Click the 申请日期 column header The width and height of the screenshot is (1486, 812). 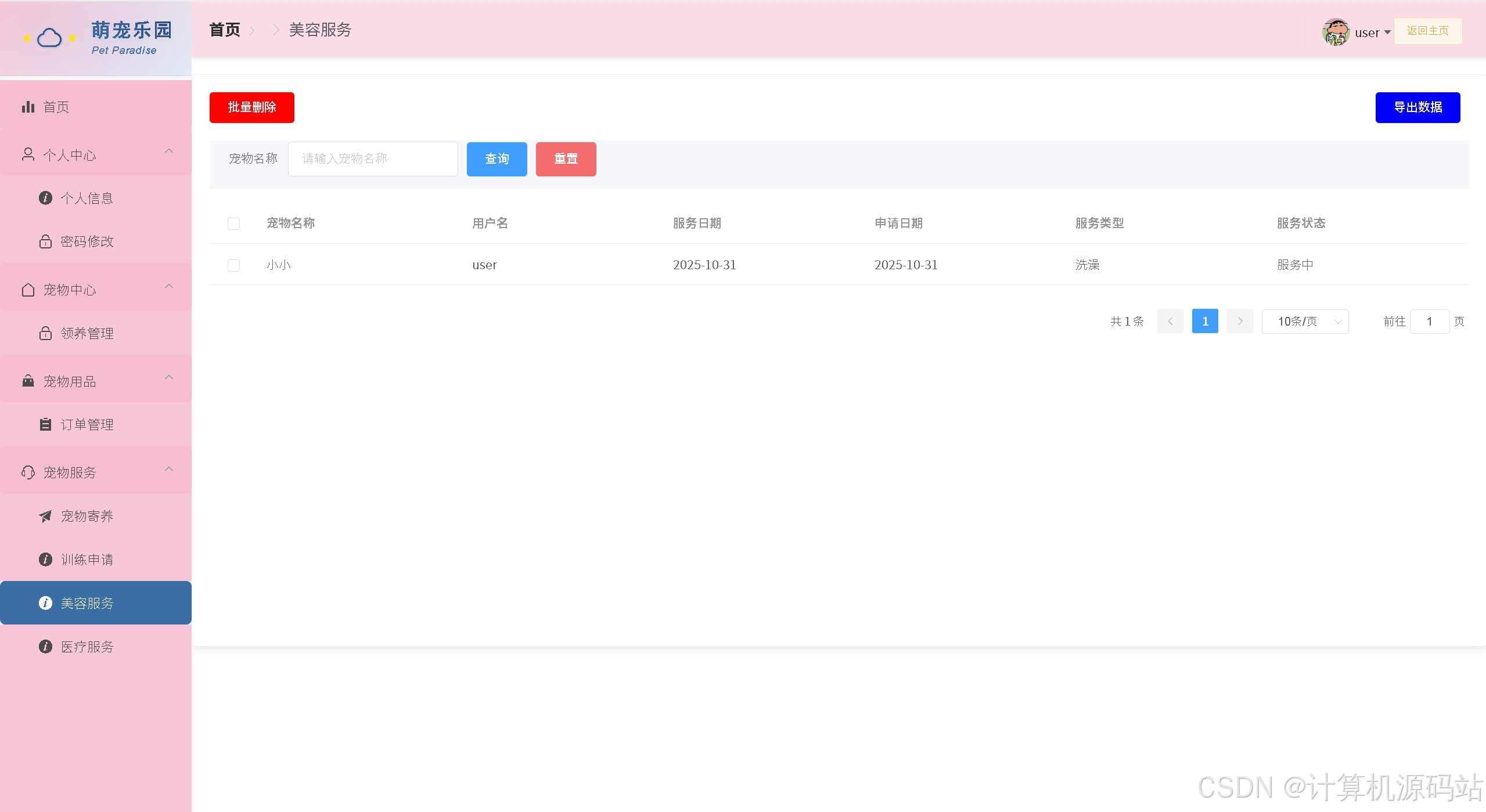click(x=898, y=223)
